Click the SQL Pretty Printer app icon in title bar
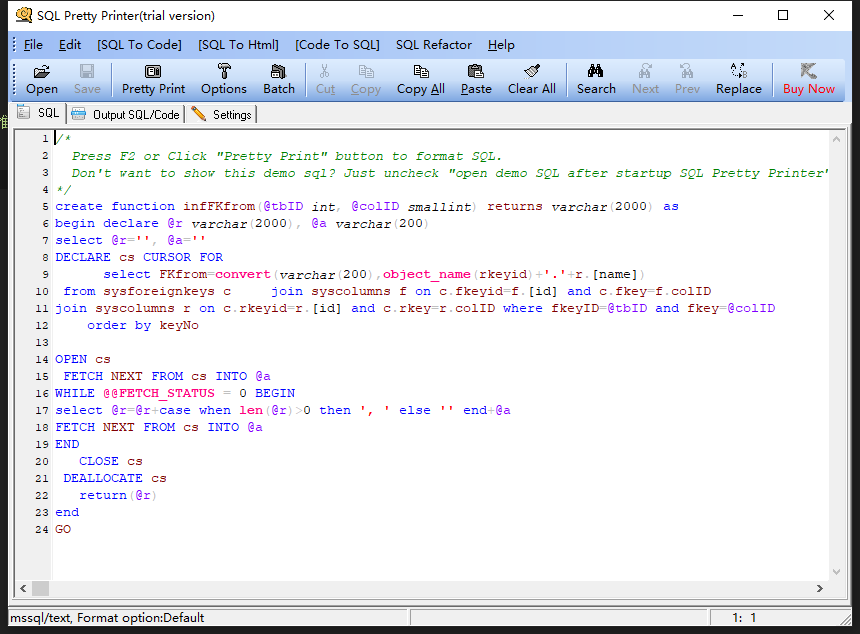This screenshot has width=860, height=634. (24, 15)
